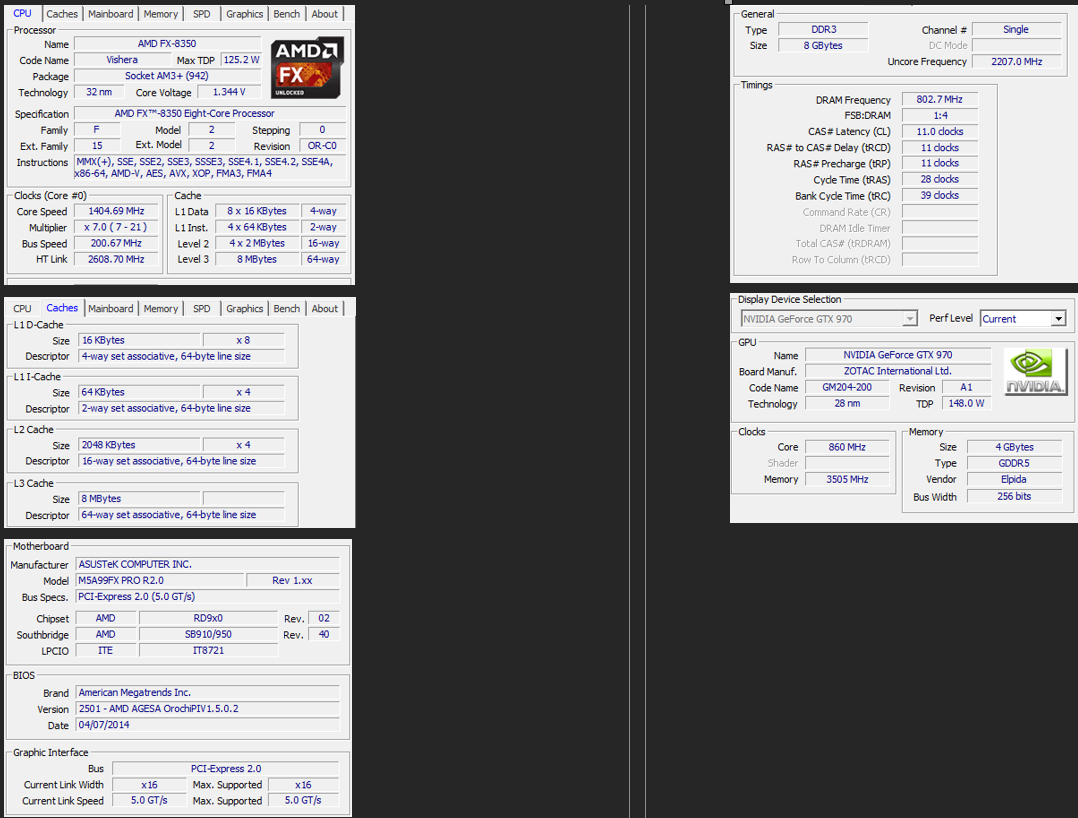The height and width of the screenshot is (818, 1078).
Task: Switch to CPU tab in Caches window
Action: click(x=22, y=309)
